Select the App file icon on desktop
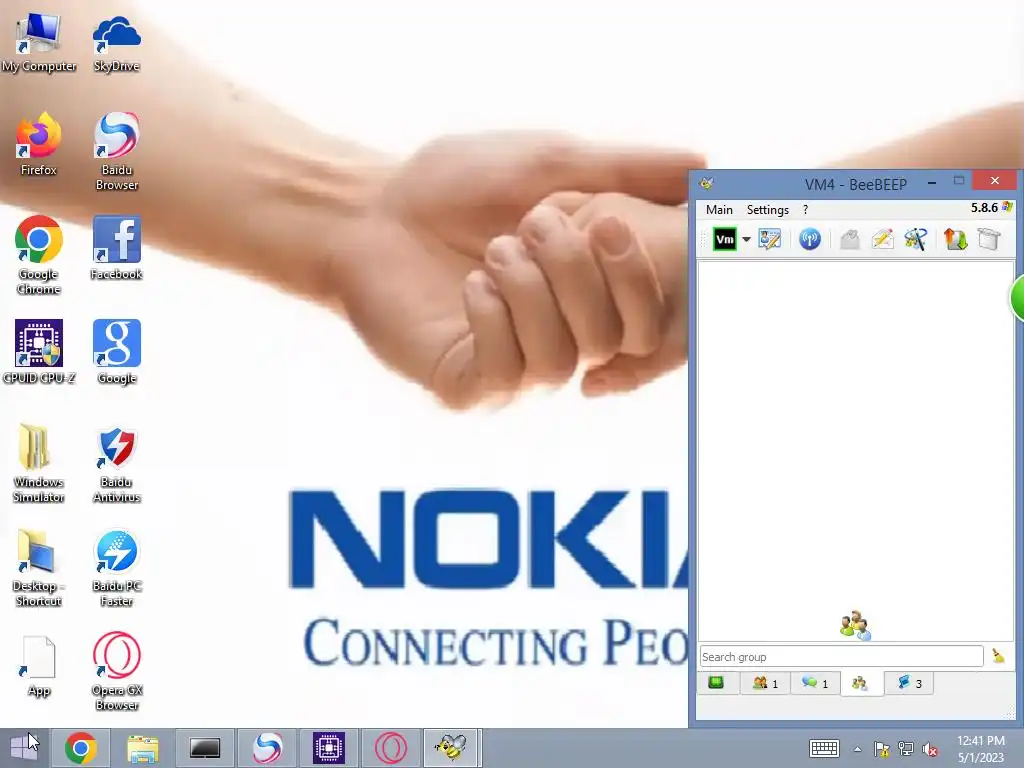This screenshot has width=1024, height=768. point(39,666)
